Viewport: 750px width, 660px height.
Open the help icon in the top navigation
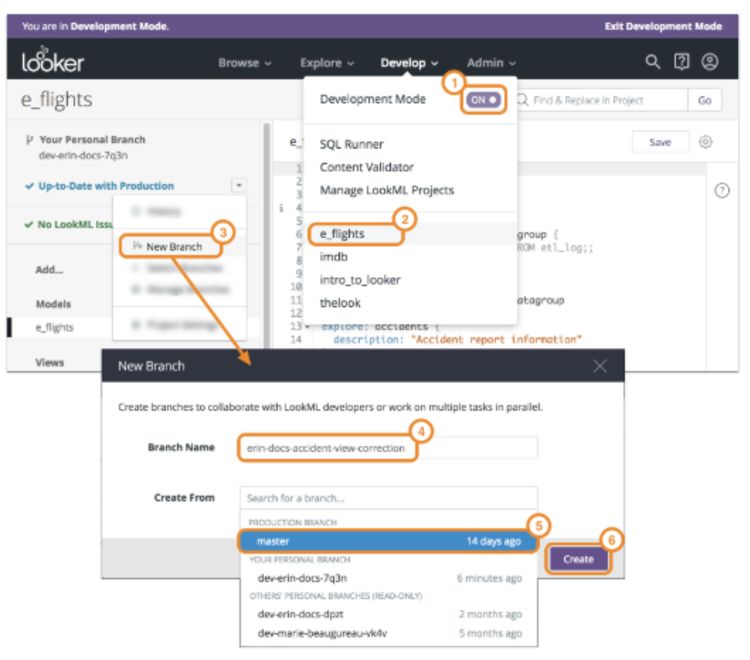[682, 62]
